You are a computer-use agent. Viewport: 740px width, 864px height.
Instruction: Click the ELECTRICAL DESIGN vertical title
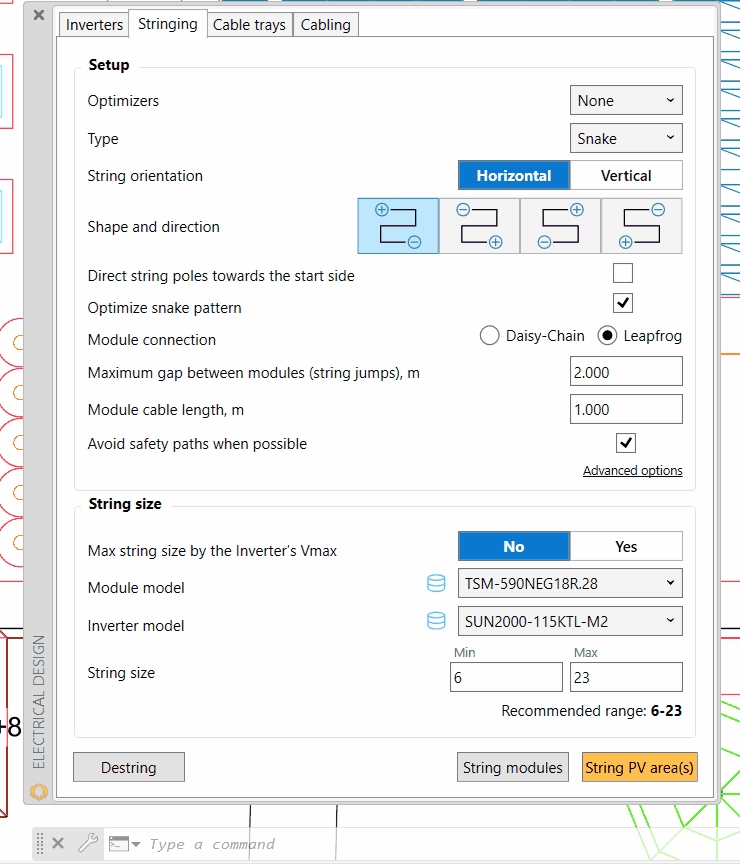[x=39, y=702]
